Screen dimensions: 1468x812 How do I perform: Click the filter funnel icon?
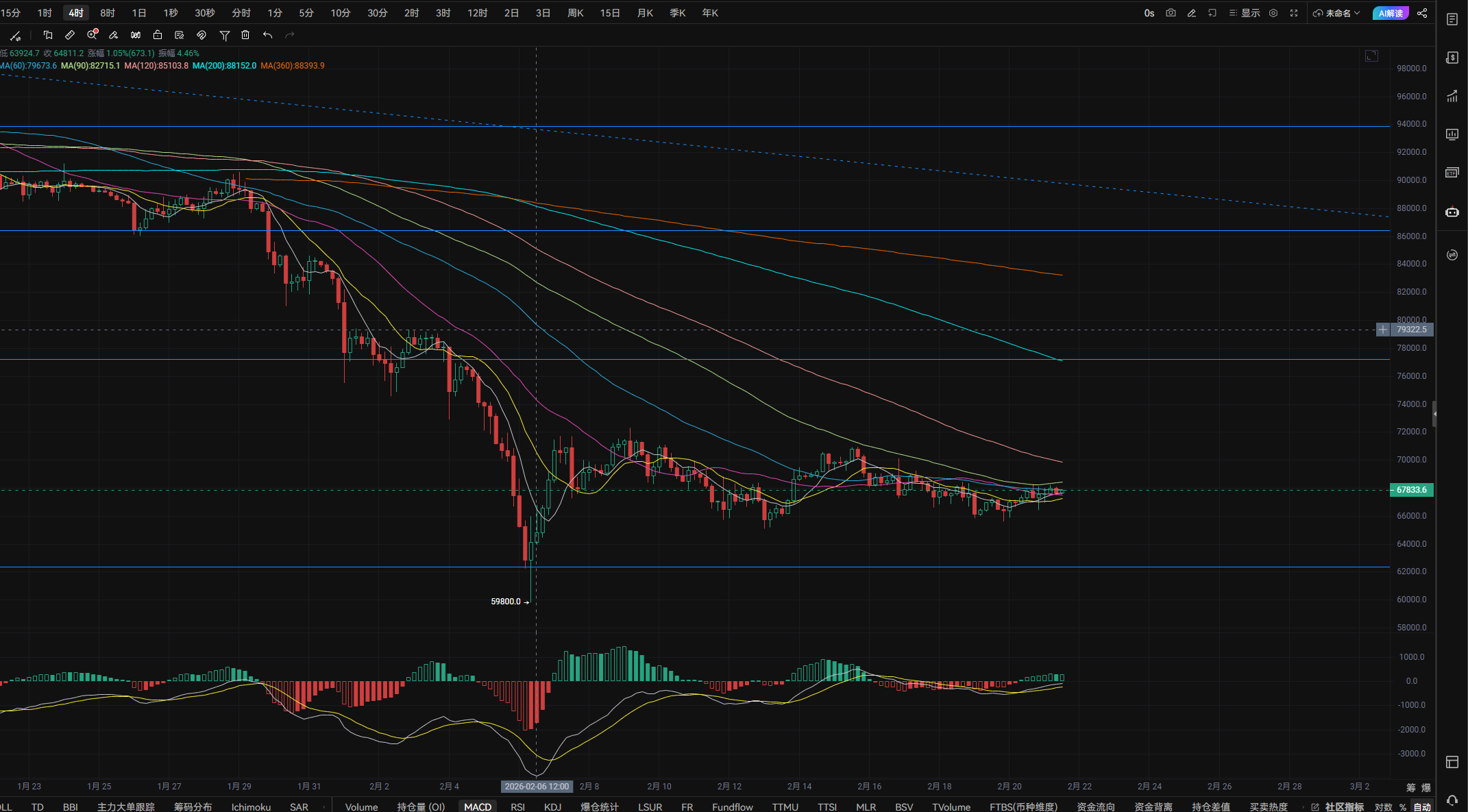click(224, 35)
